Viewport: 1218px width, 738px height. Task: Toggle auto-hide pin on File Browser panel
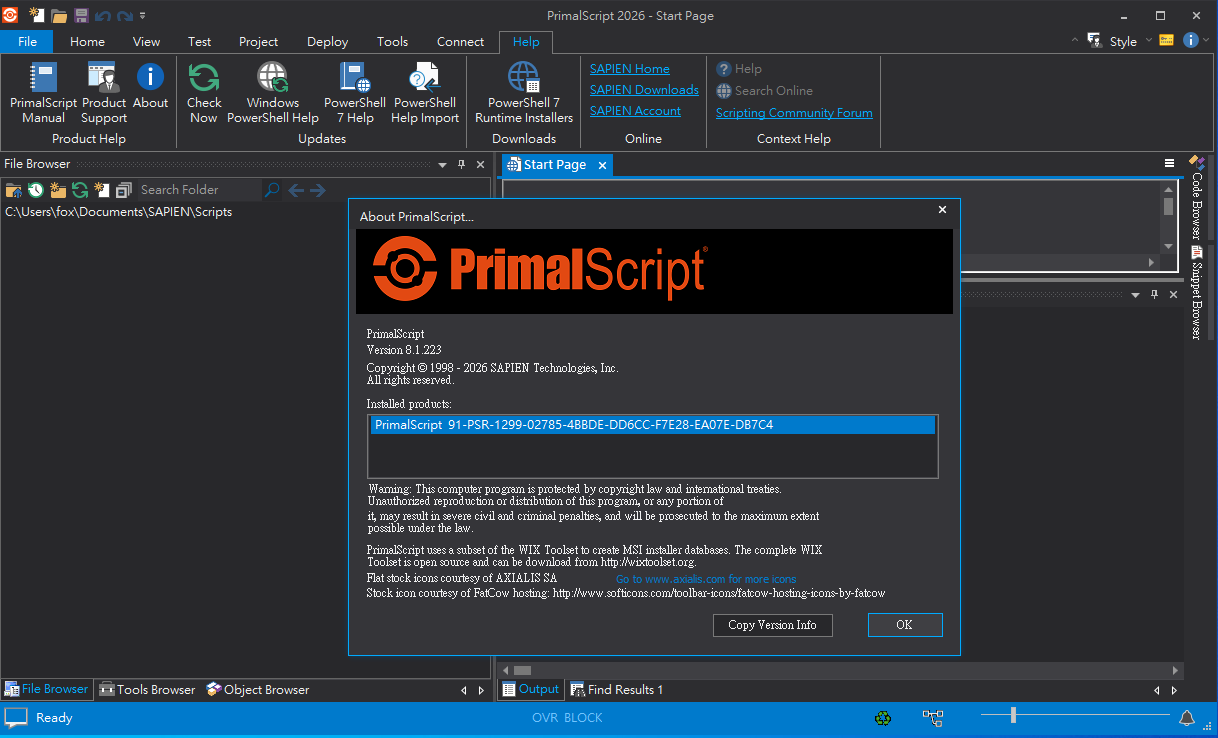point(461,165)
